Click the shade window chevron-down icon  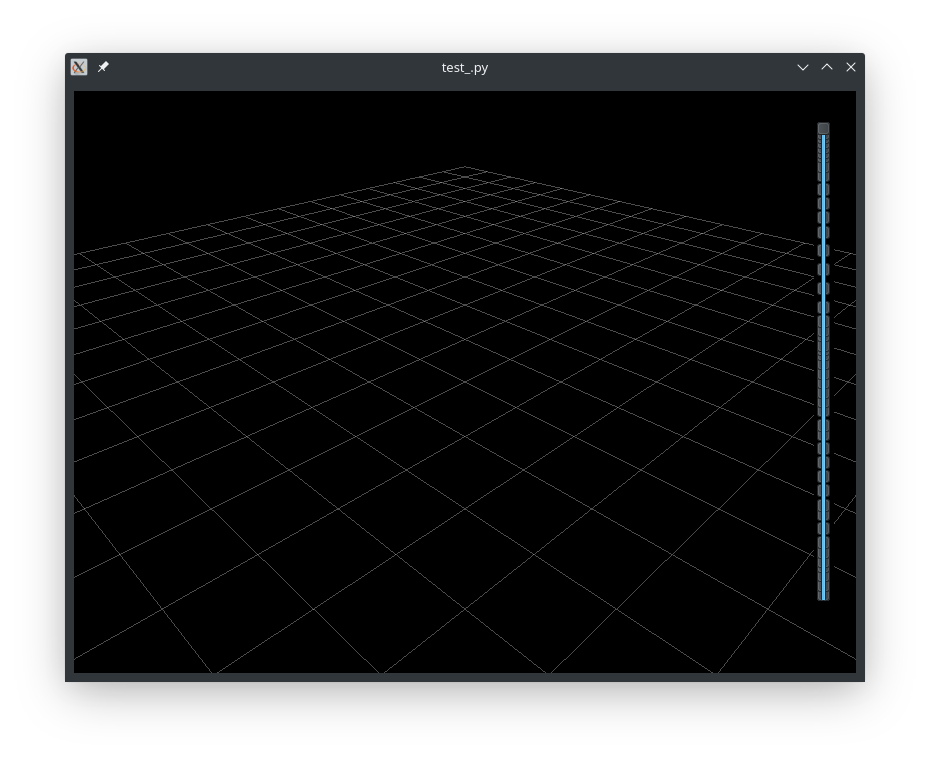click(x=803, y=67)
